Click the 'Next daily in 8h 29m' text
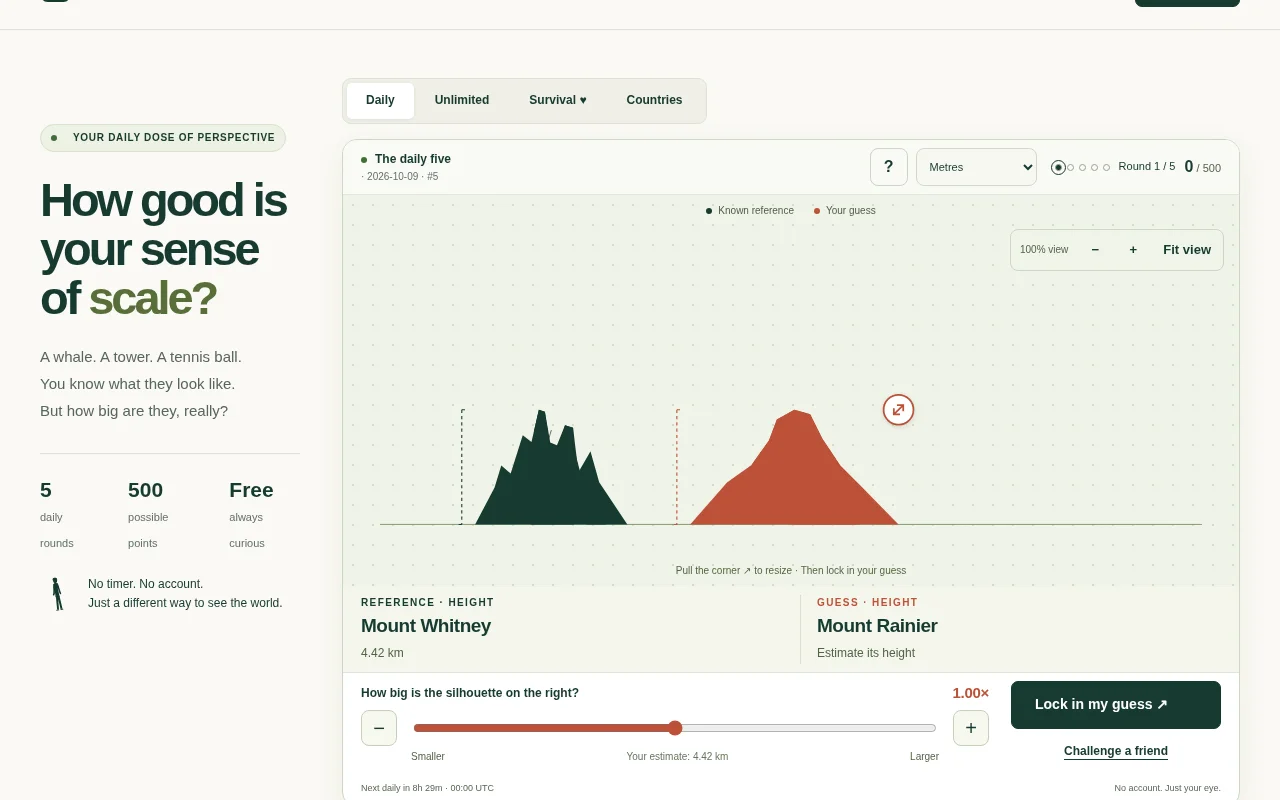The height and width of the screenshot is (800, 1280). tap(427, 788)
